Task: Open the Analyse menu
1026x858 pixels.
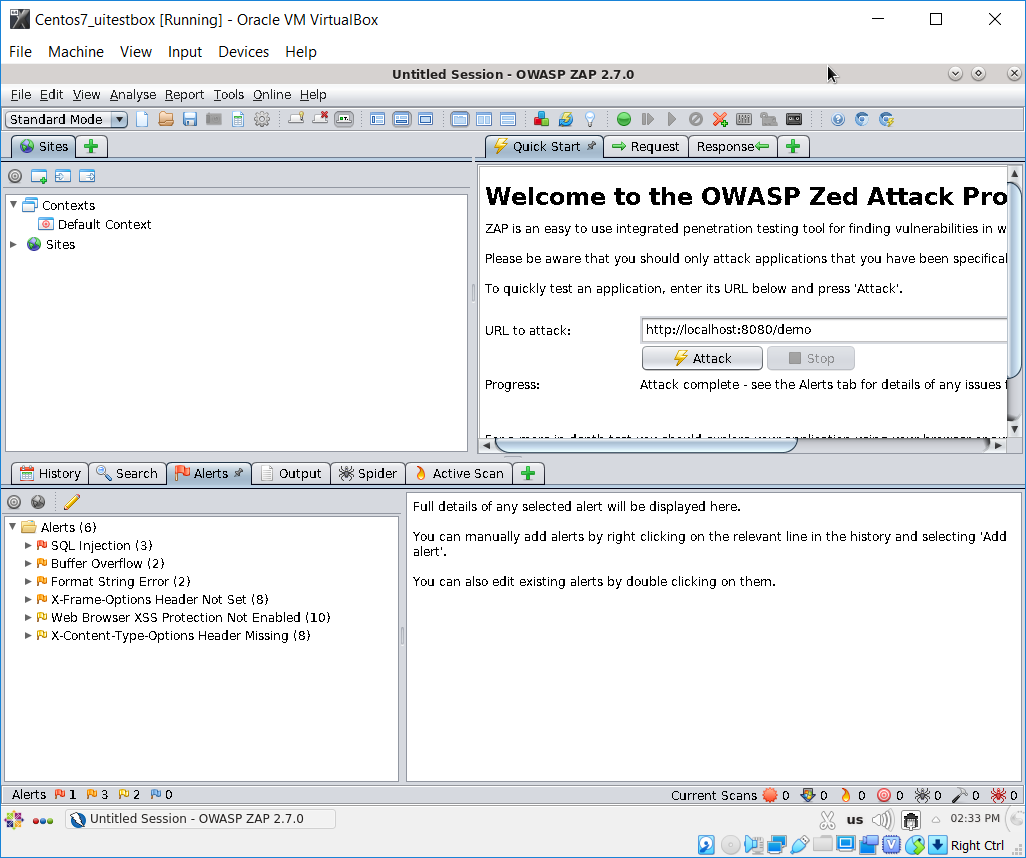Action: pyautogui.click(x=133, y=95)
